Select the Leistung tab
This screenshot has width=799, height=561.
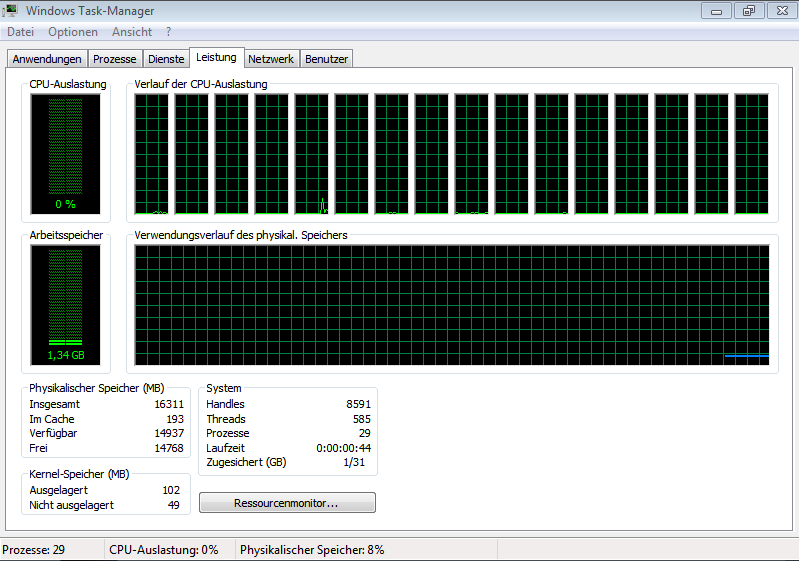(x=217, y=57)
